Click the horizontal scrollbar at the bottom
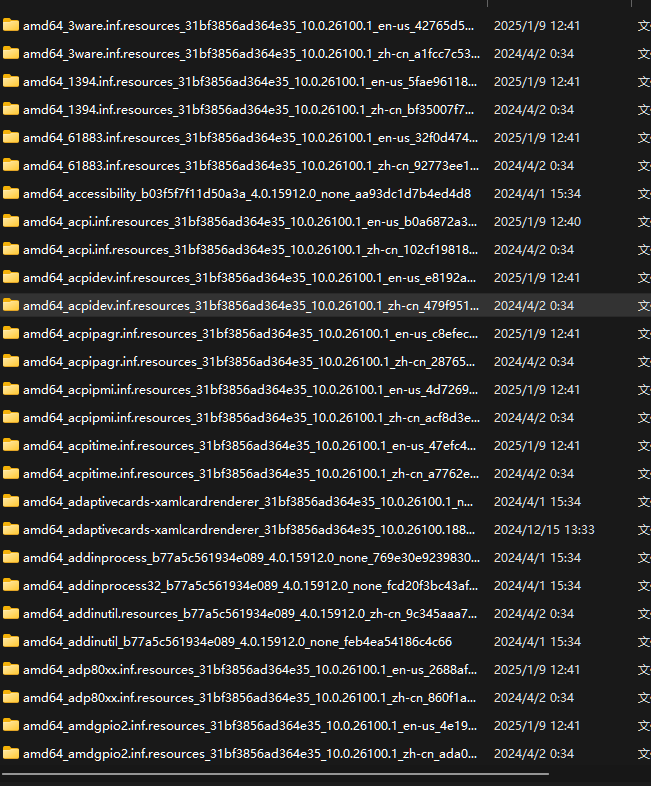Image resolution: width=651 pixels, height=786 pixels. 275,771
